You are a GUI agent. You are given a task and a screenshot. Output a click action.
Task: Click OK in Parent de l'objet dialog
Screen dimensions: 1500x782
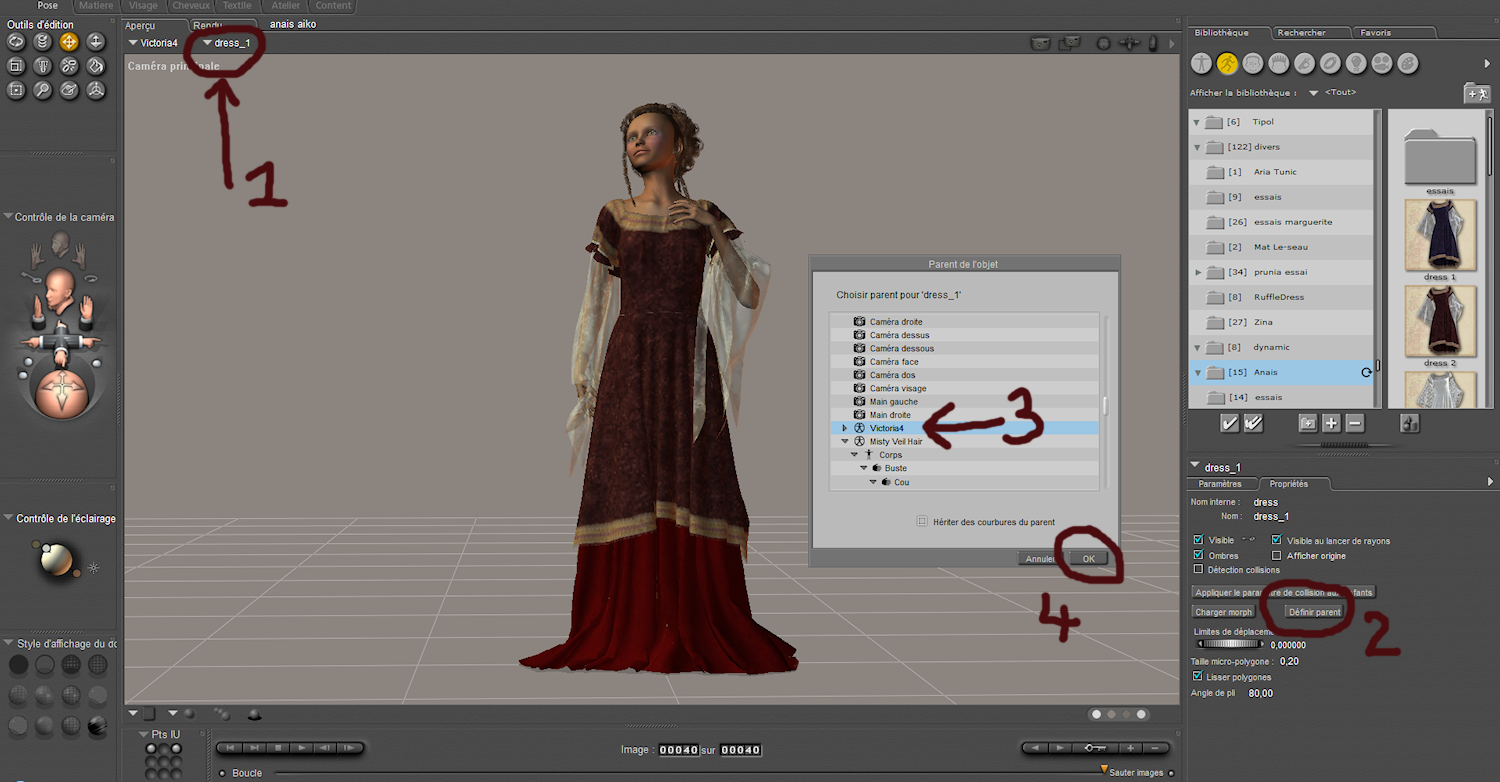(x=1088, y=559)
